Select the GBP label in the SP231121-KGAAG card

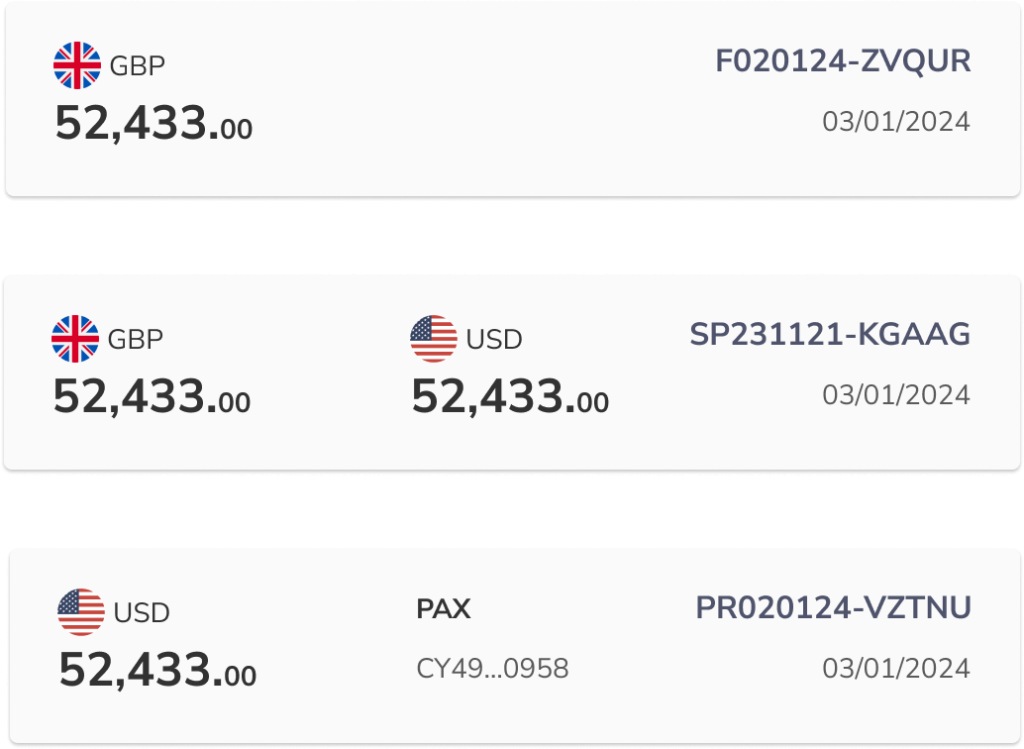click(x=135, y=340)
